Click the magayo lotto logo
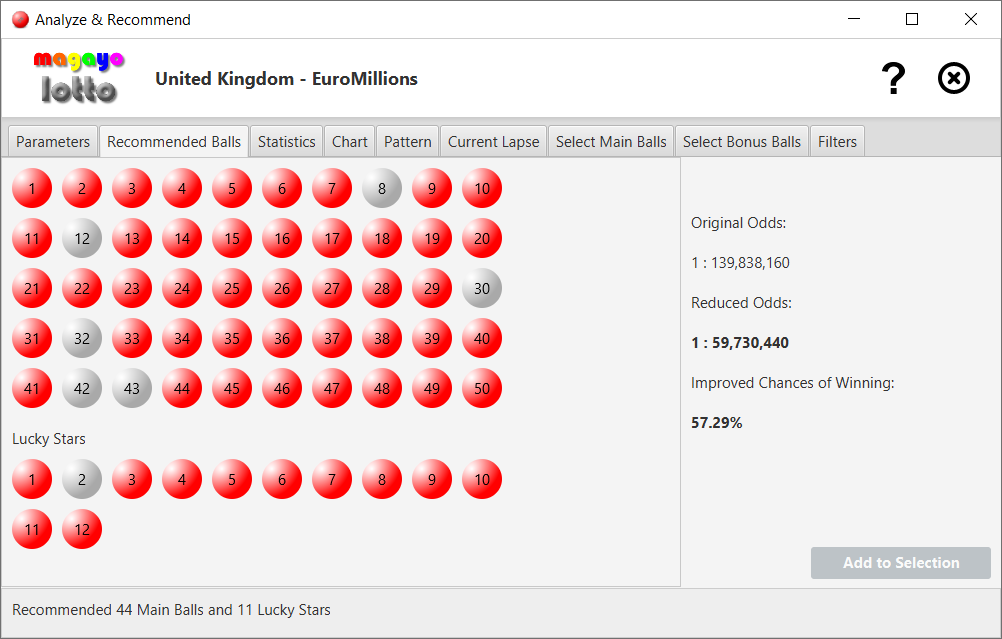The image size is (1002, 639). point(78,77)
